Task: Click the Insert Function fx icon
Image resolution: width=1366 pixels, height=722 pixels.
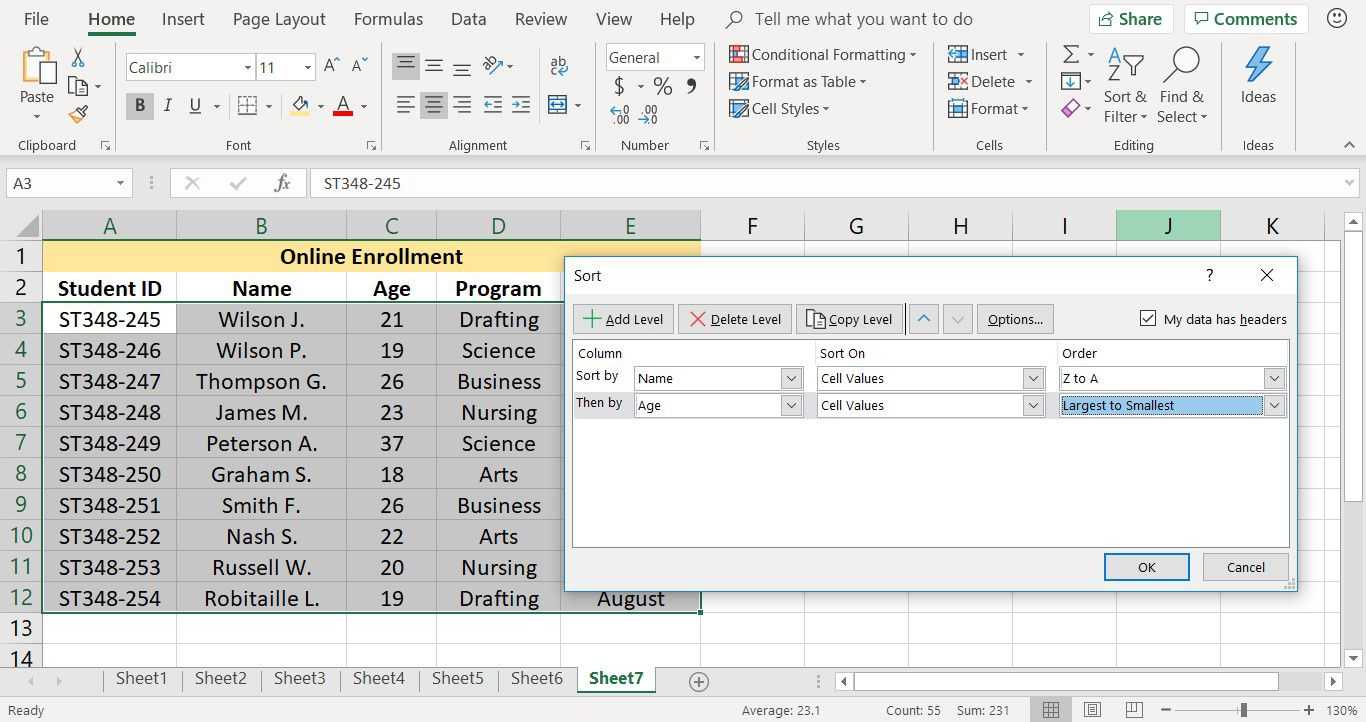Action: (282, 183)
